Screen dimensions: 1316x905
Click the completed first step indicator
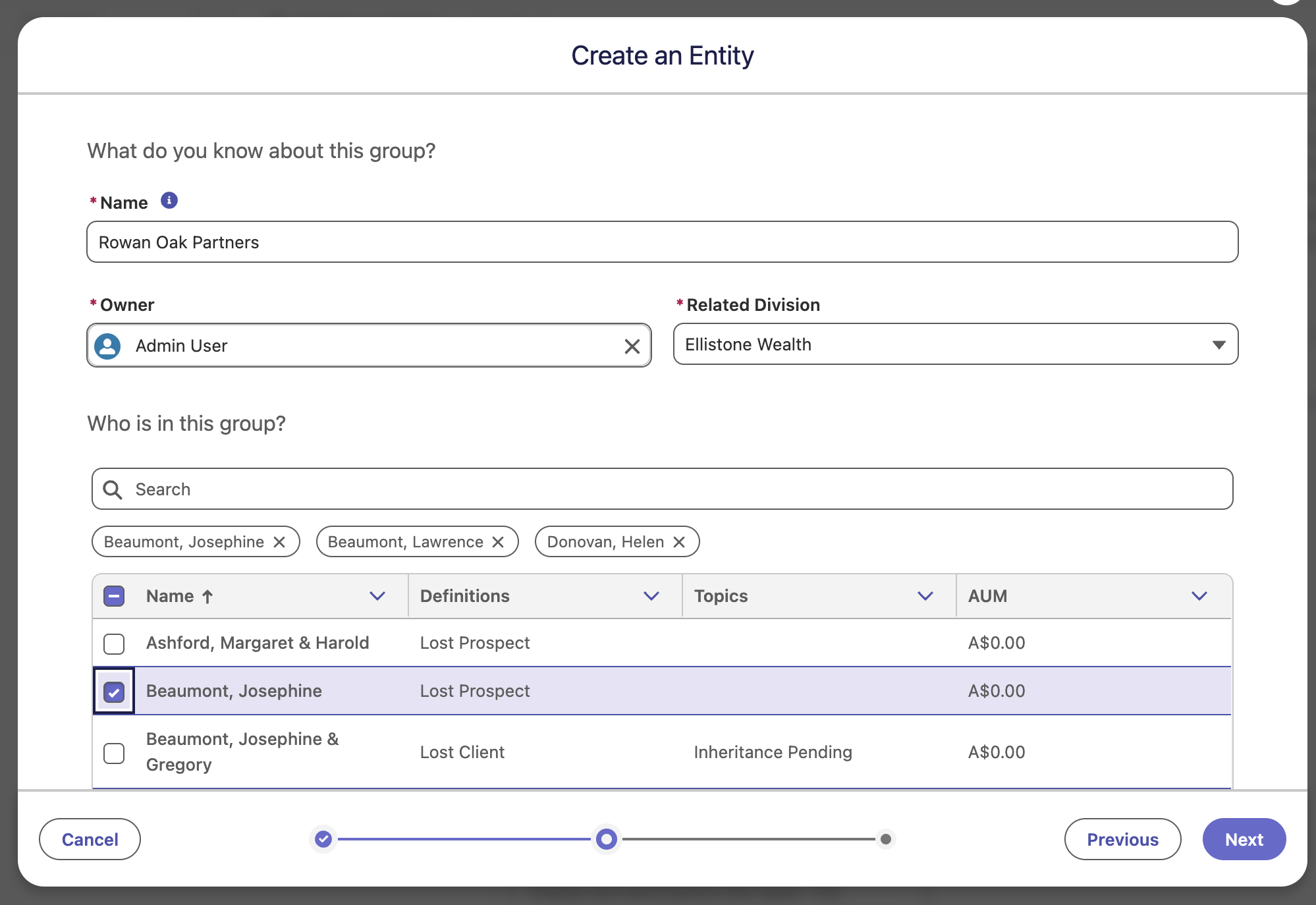pos(323,839)
